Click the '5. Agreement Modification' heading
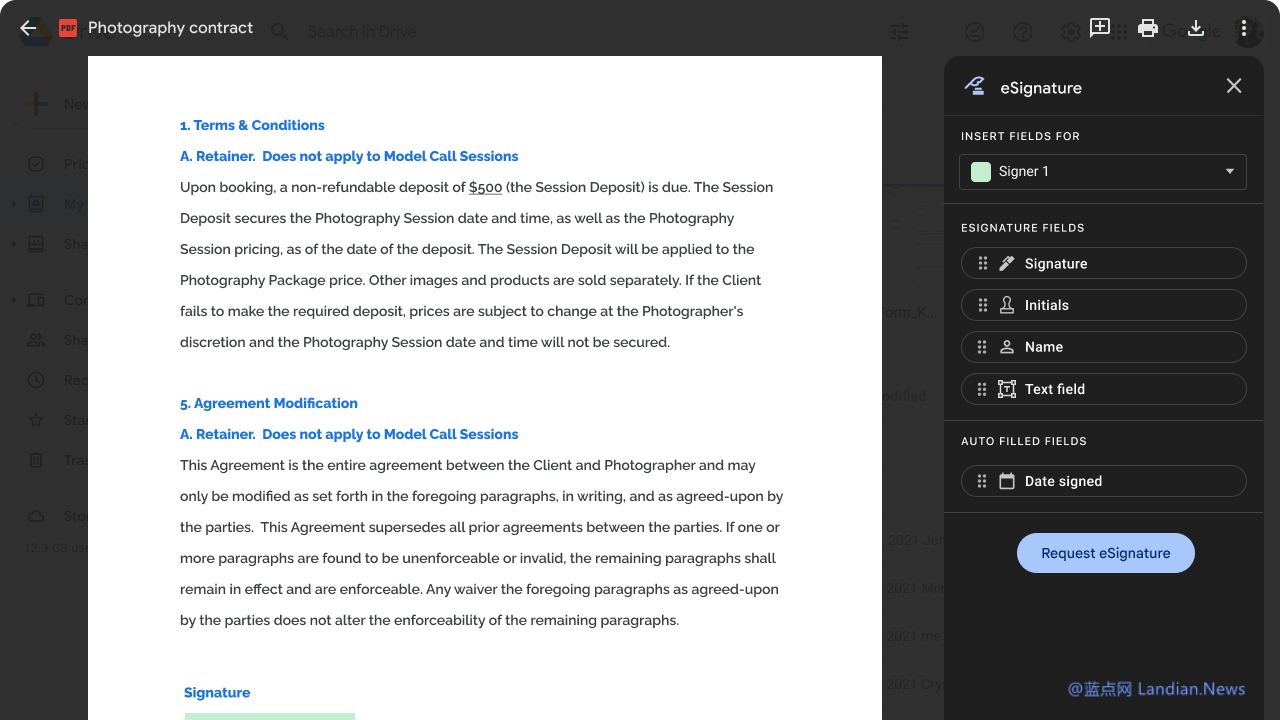This screenshot has height=720, width=1280. 269,403
